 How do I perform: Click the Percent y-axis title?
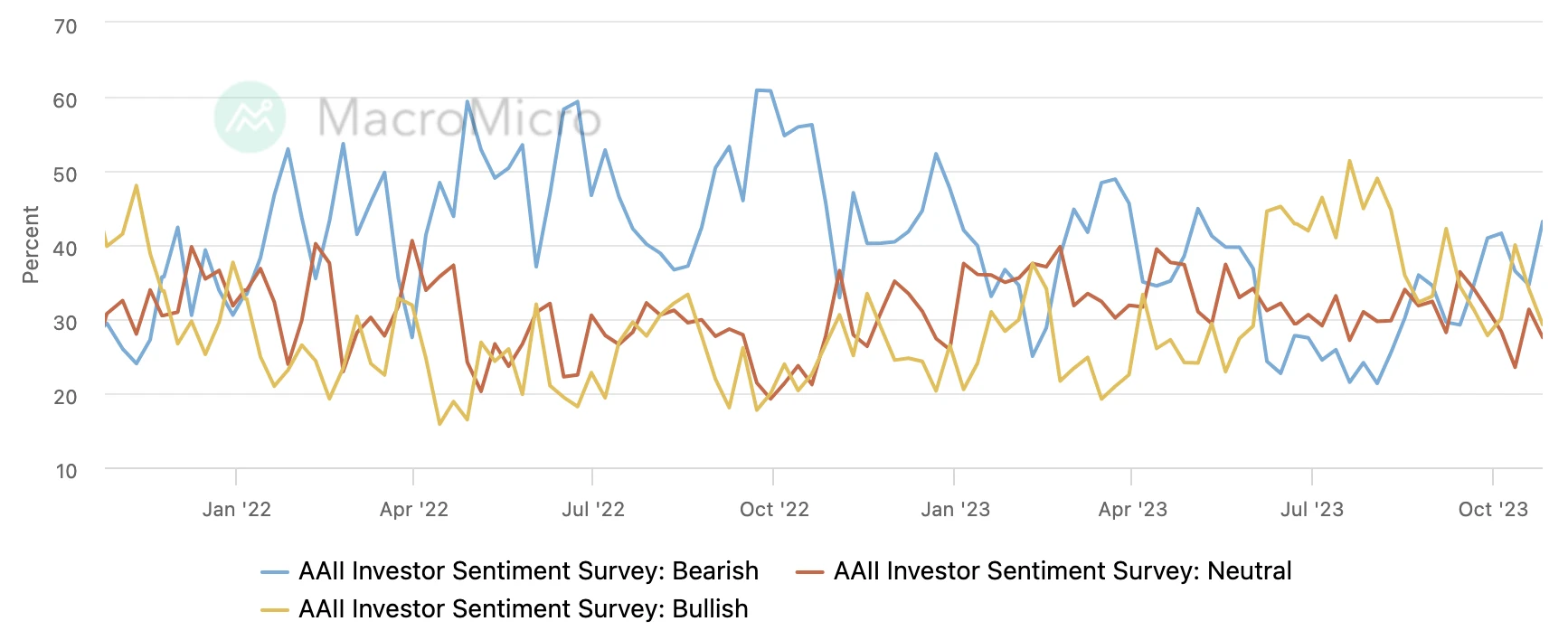(31, 245)
